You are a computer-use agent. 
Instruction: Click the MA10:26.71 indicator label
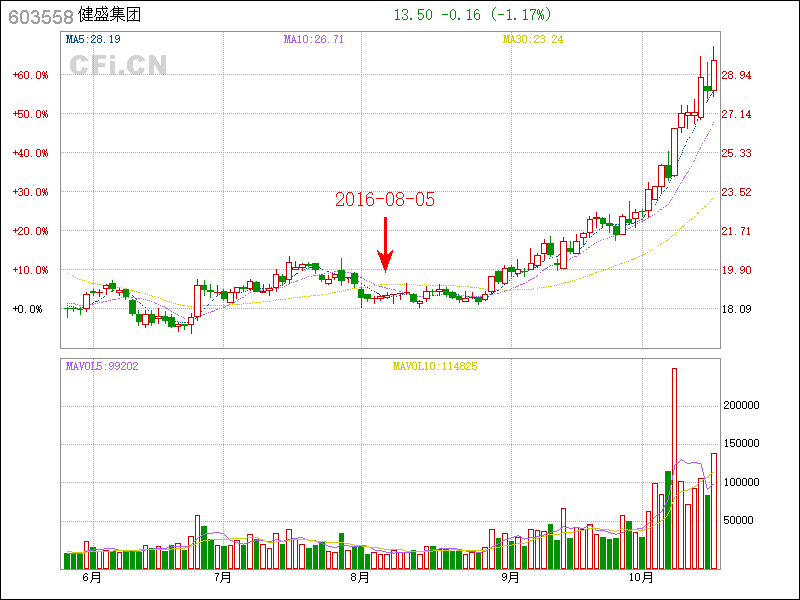click(x=314, y=39)
